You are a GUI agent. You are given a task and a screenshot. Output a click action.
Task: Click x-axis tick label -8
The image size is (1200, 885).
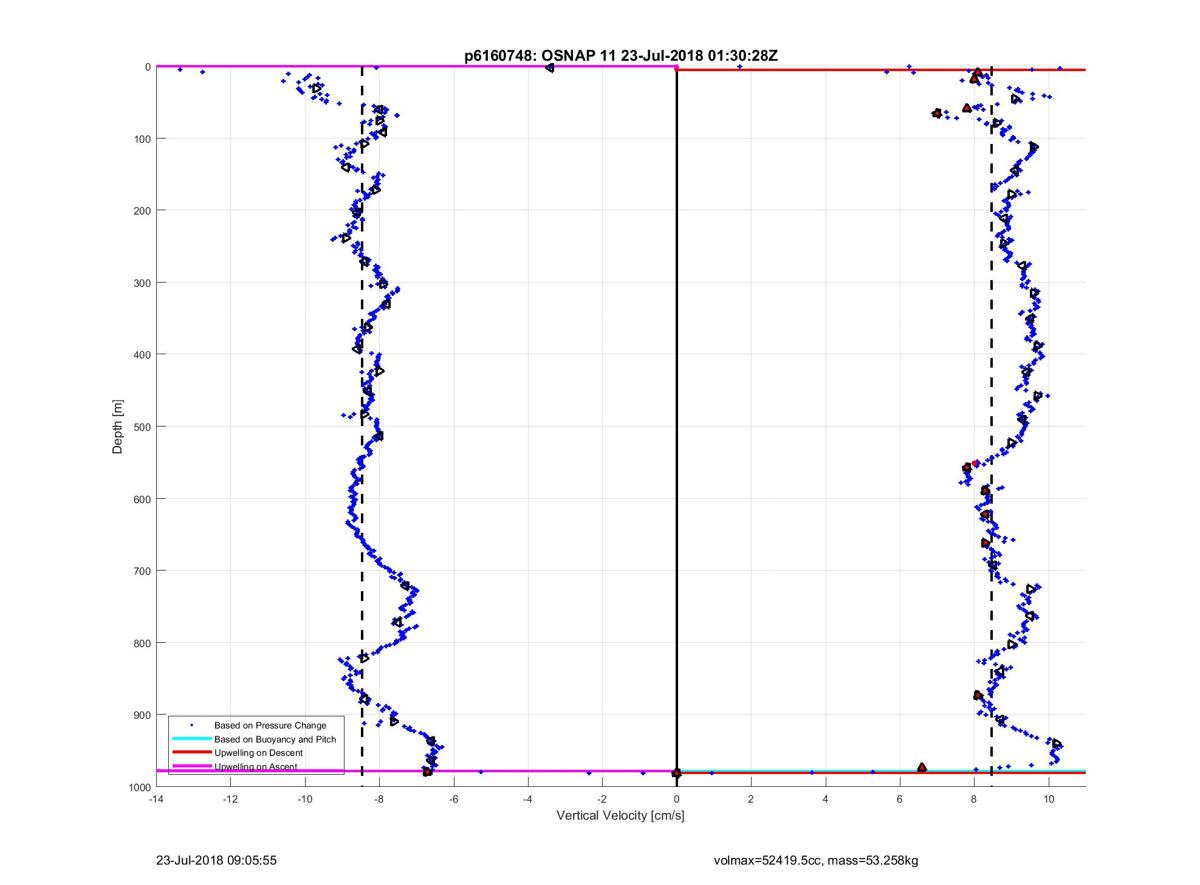(x=379, y=799)
